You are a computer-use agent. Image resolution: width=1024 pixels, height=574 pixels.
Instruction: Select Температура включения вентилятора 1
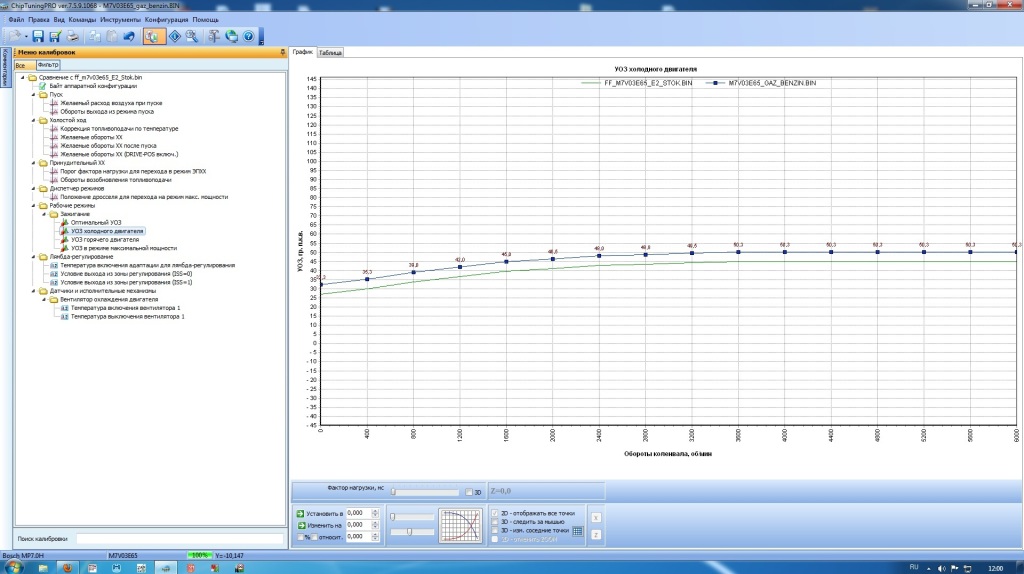125,308
